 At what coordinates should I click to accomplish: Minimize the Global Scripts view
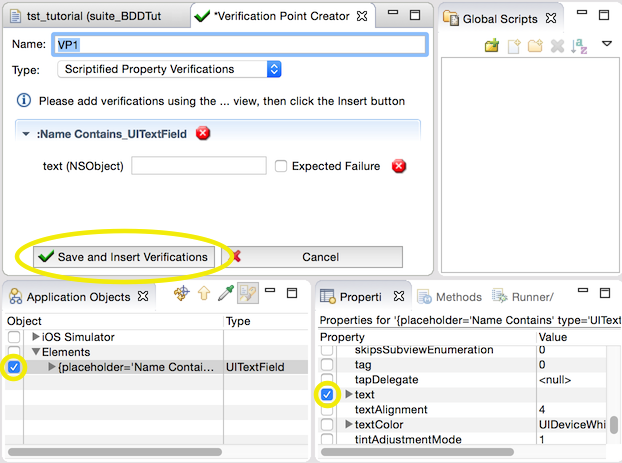[x=582, y=13]
